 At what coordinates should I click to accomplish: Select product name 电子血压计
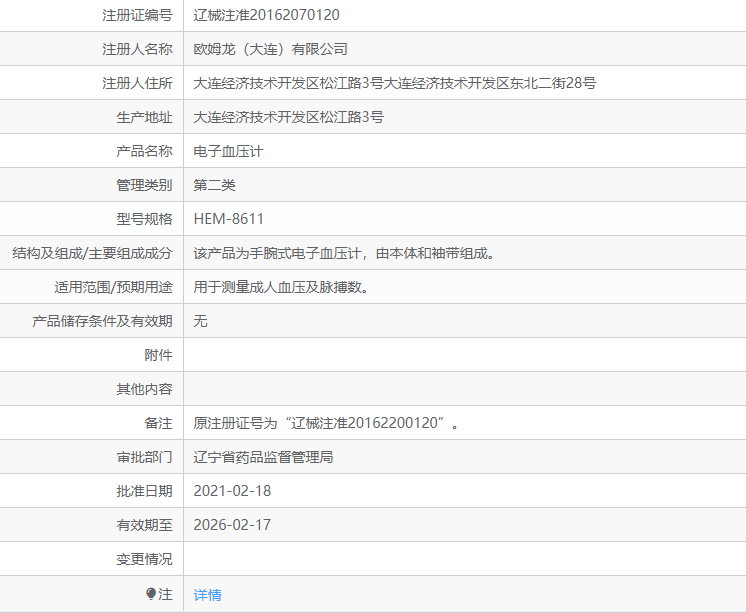[x=228, y=151]
